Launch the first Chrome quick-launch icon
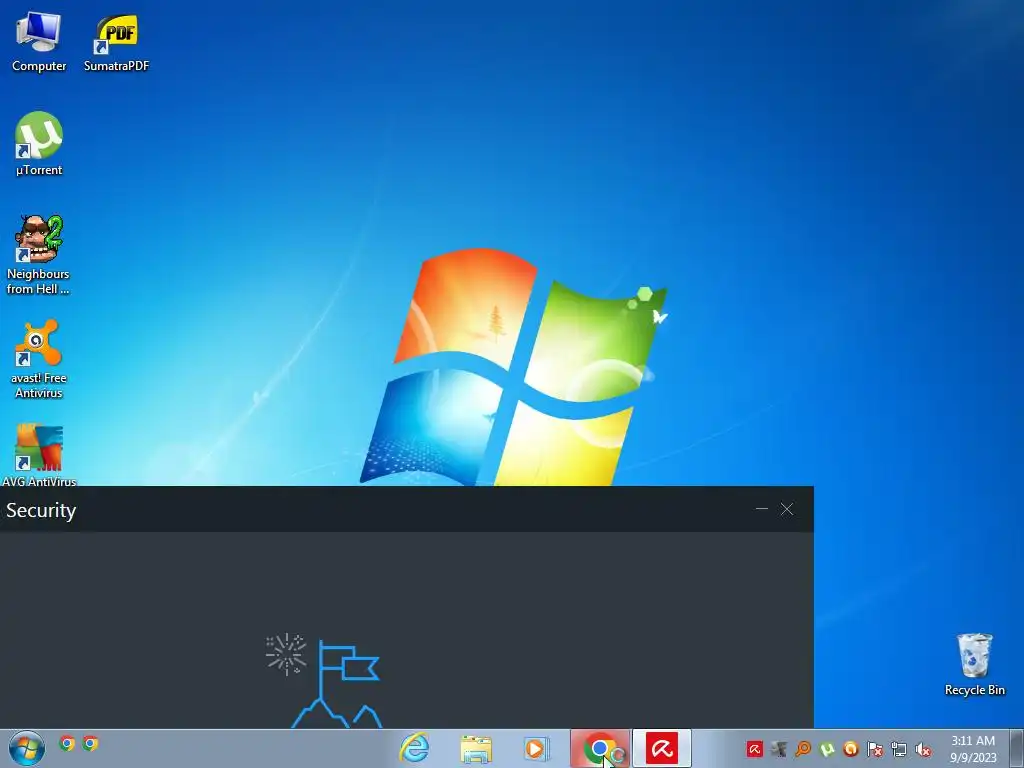 tap(67, 743)
